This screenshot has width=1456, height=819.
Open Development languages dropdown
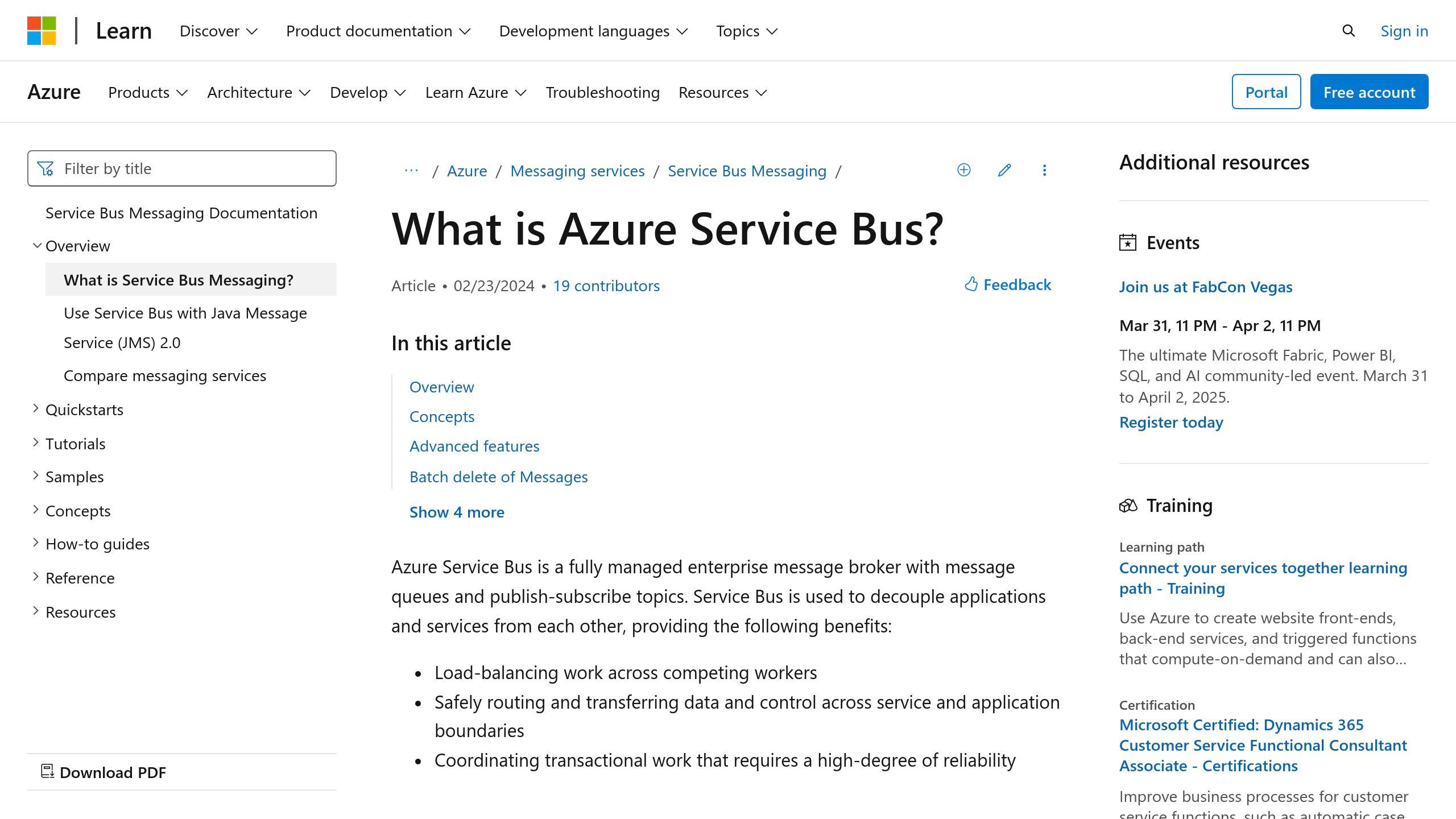click(x=594, y=31)
